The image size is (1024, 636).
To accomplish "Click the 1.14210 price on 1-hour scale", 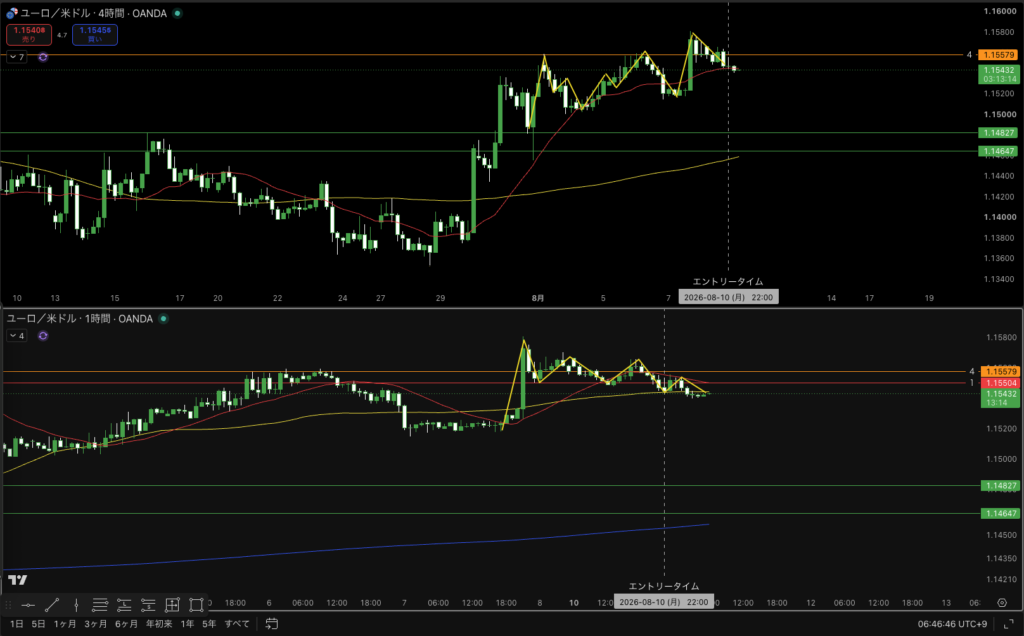I will tap(1001, 579).
